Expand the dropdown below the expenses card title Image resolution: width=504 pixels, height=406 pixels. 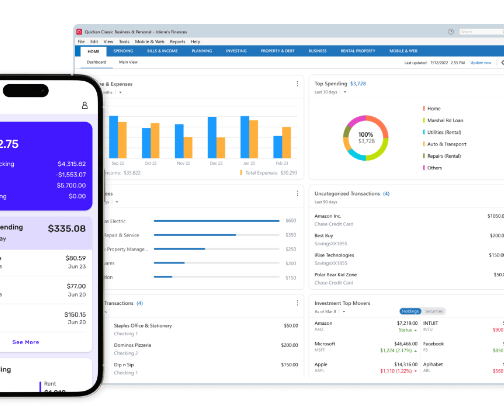coord(117,202)
